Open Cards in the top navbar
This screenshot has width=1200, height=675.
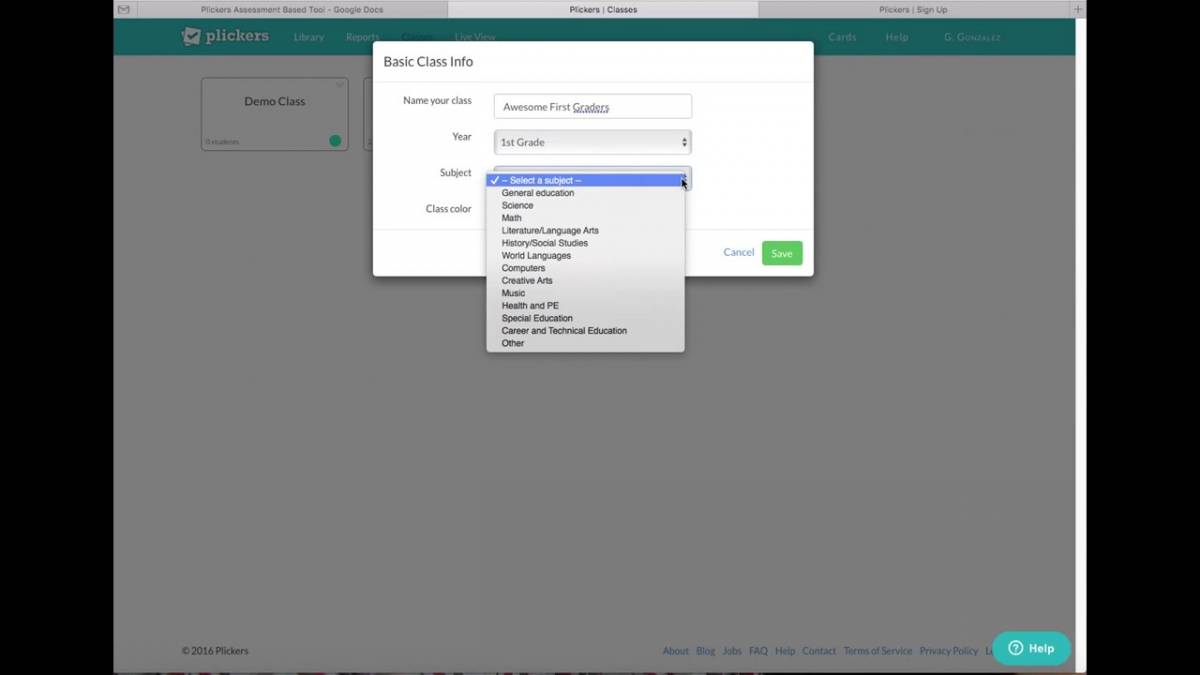tap(842, 37)
